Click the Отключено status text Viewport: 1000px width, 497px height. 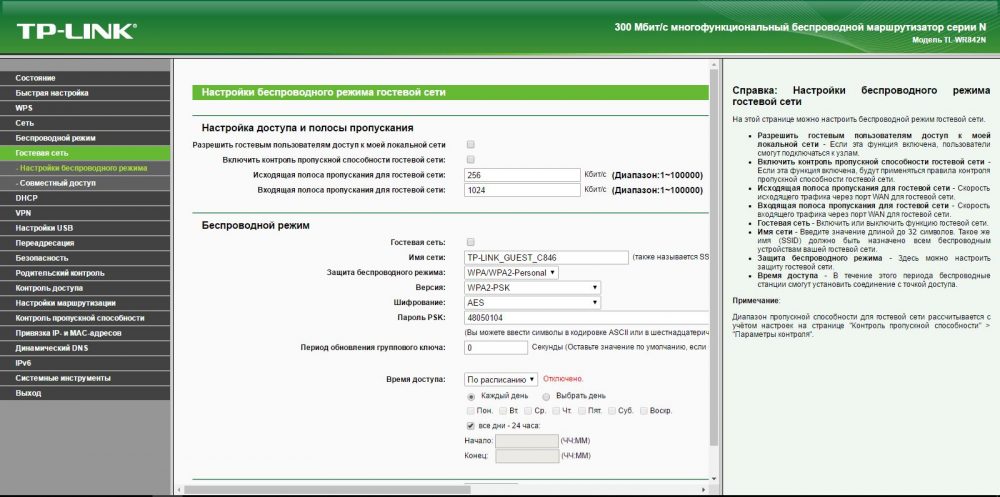point(563,379)
